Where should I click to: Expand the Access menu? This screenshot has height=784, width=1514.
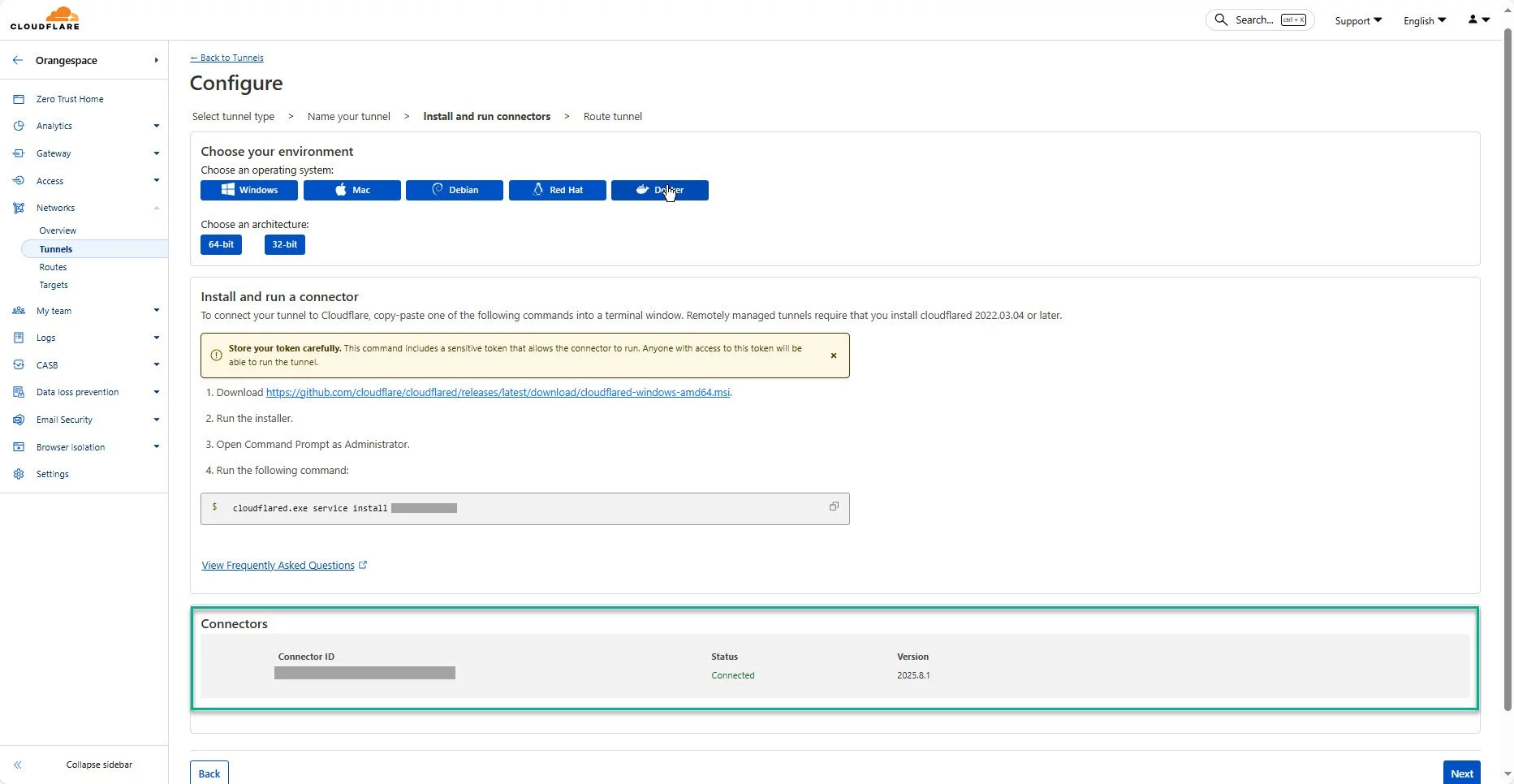[x=157, y=180]
